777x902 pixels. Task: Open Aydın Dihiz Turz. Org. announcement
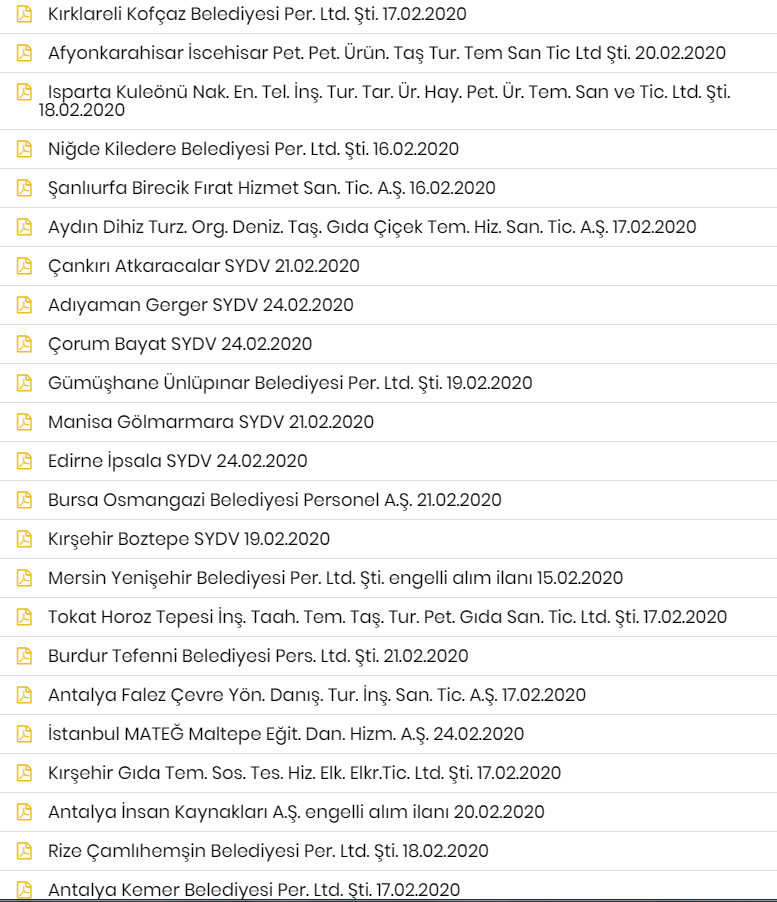click(372, 227)
